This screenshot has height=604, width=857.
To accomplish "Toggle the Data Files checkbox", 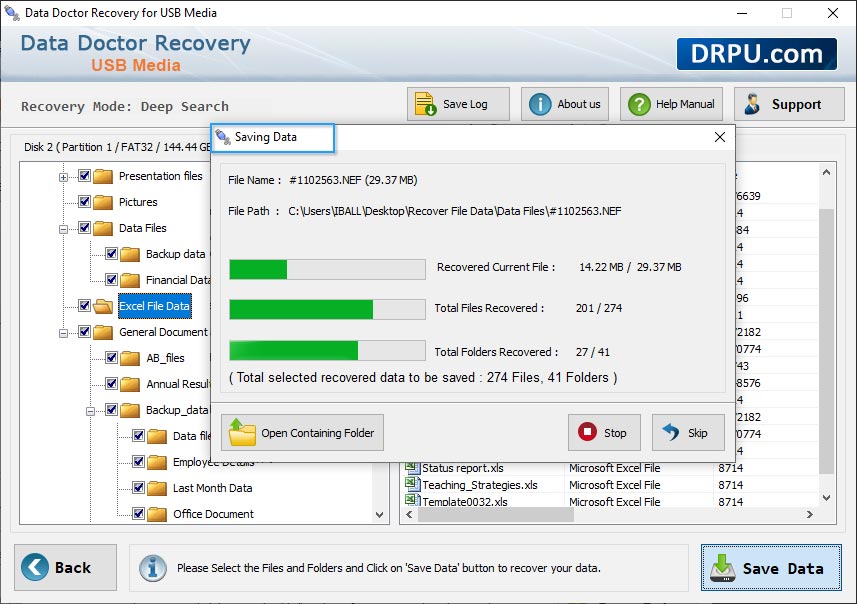I will 84,227.
